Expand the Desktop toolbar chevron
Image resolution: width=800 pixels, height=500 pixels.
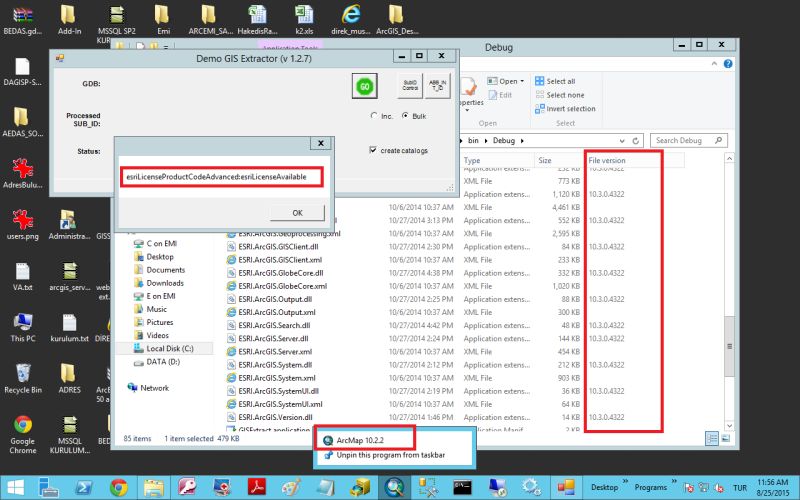point(625,482)
